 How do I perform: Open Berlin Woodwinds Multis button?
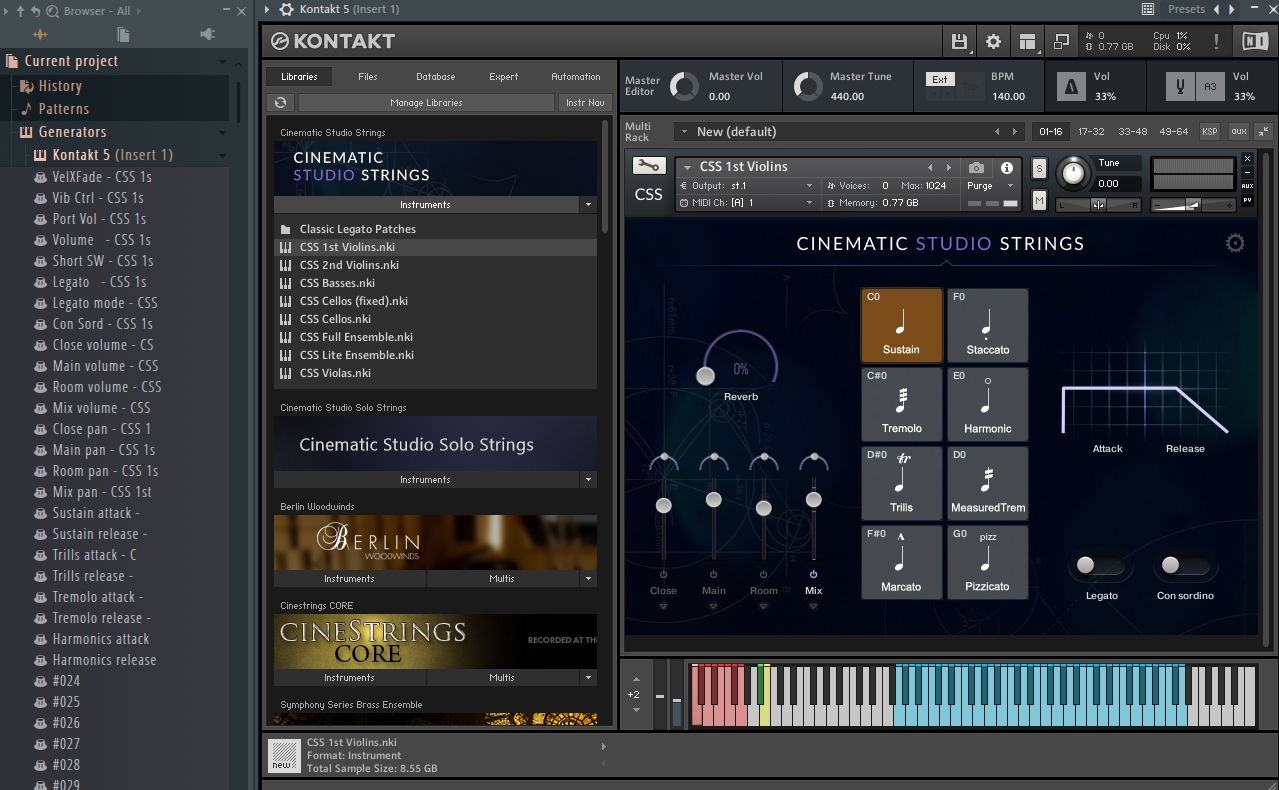pyautogui.click(x=502, y=578)
